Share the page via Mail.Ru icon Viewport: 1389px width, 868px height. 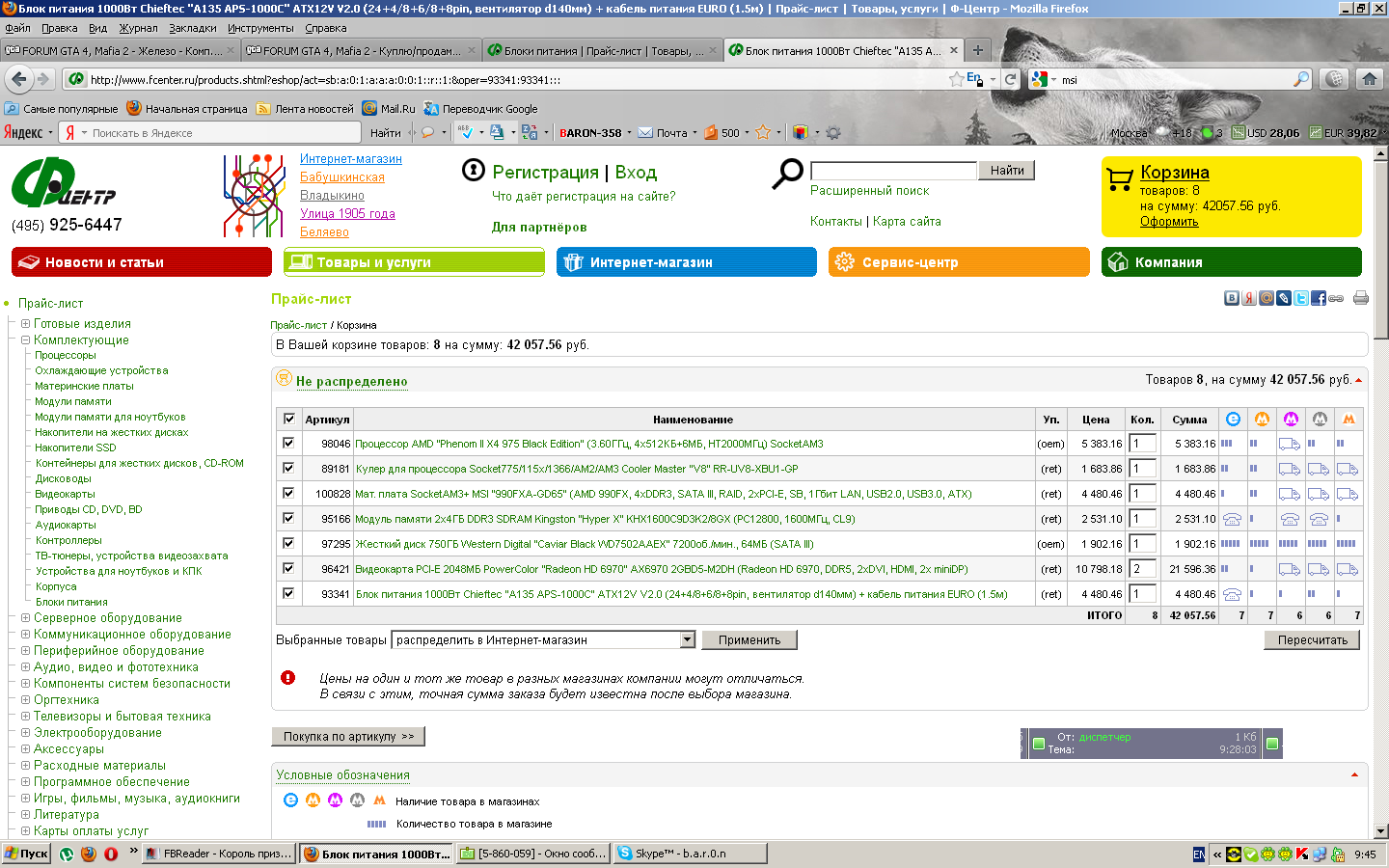coord(1266,298)
